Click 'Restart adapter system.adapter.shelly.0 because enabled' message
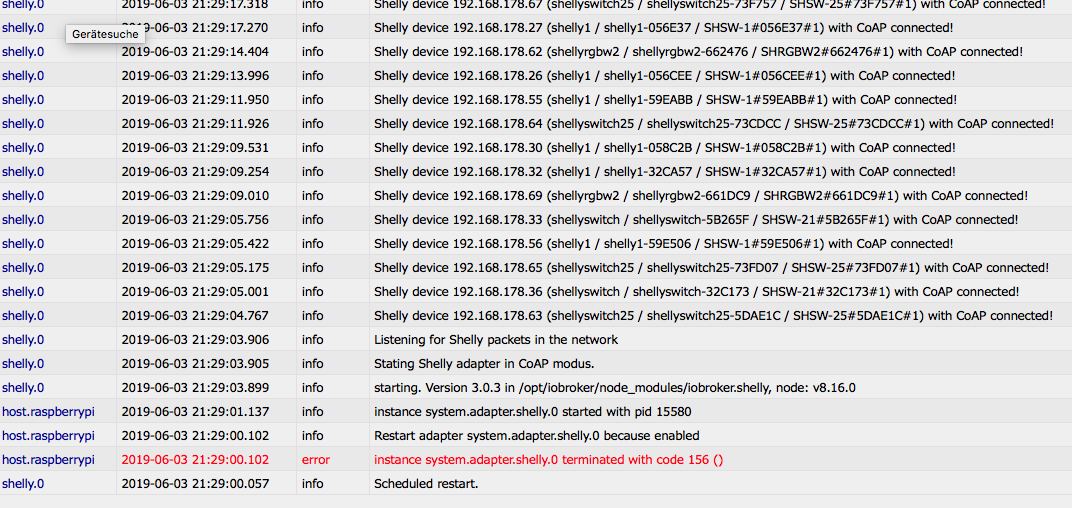 point(537,436)
